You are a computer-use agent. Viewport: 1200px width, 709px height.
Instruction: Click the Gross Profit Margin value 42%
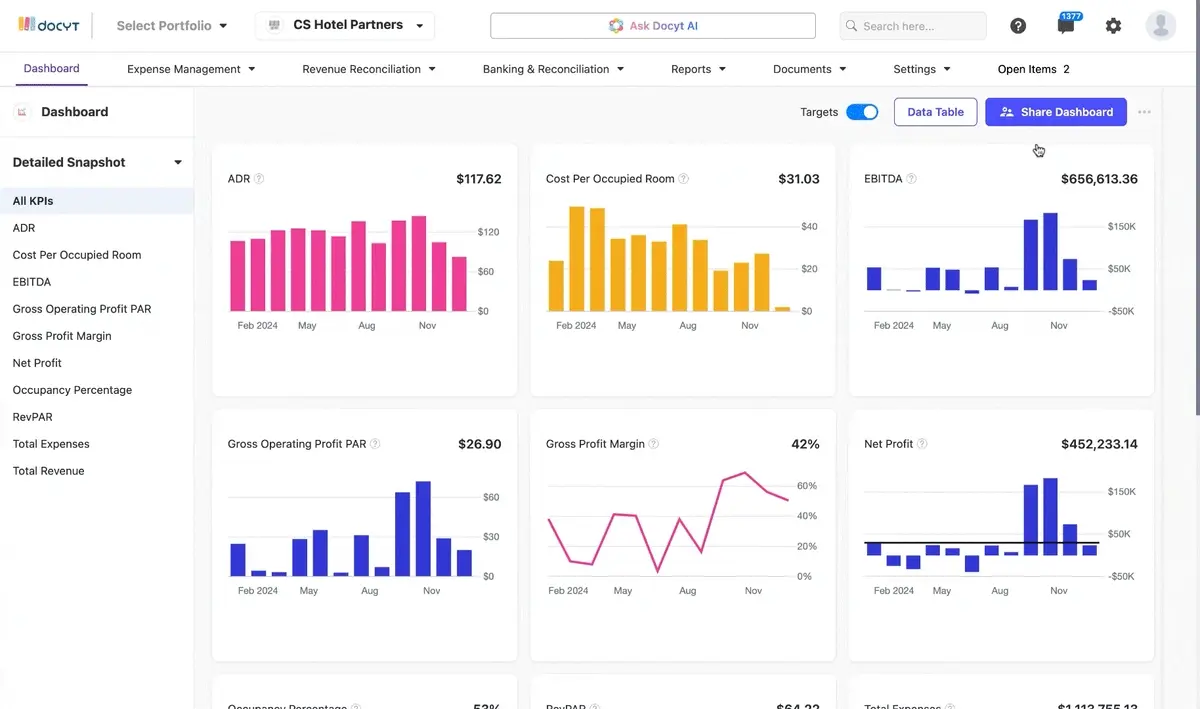[805, 444]
